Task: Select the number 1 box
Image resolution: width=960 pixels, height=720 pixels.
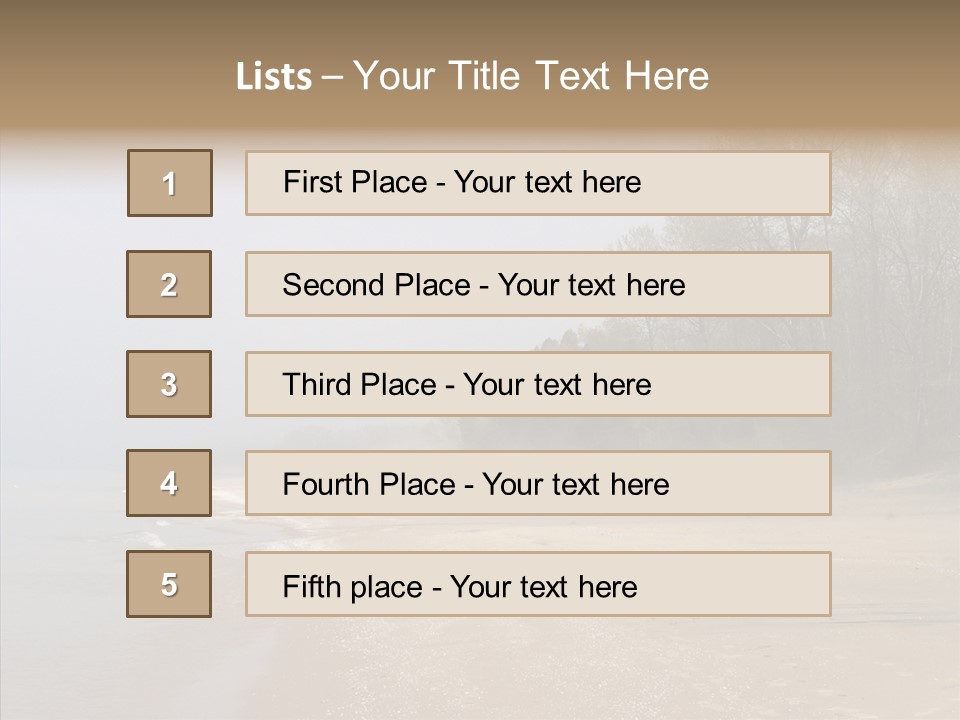Action: click(x=170, y=183)
